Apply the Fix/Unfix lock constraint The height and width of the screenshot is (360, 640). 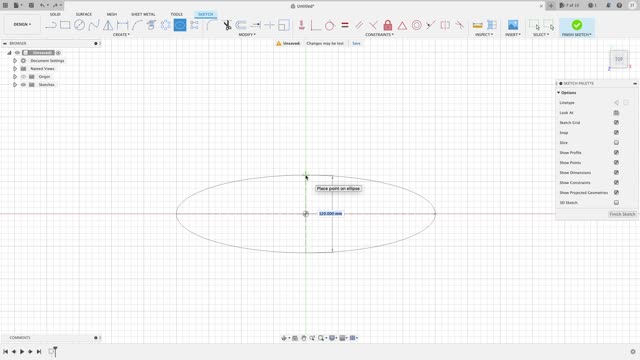pyautogui.click(x=388, y=25)
